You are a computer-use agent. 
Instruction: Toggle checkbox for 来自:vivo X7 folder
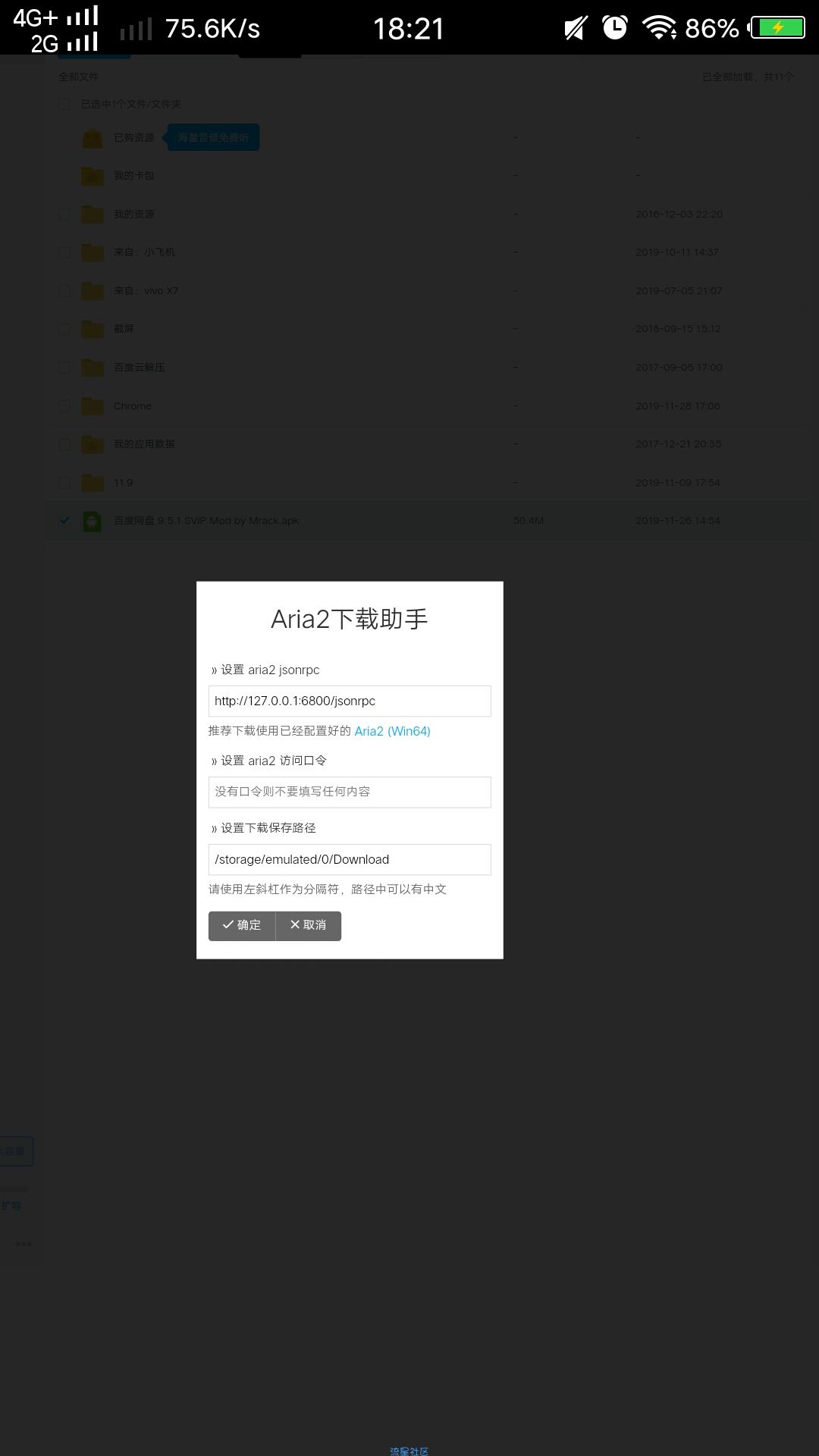coord(64,290)
